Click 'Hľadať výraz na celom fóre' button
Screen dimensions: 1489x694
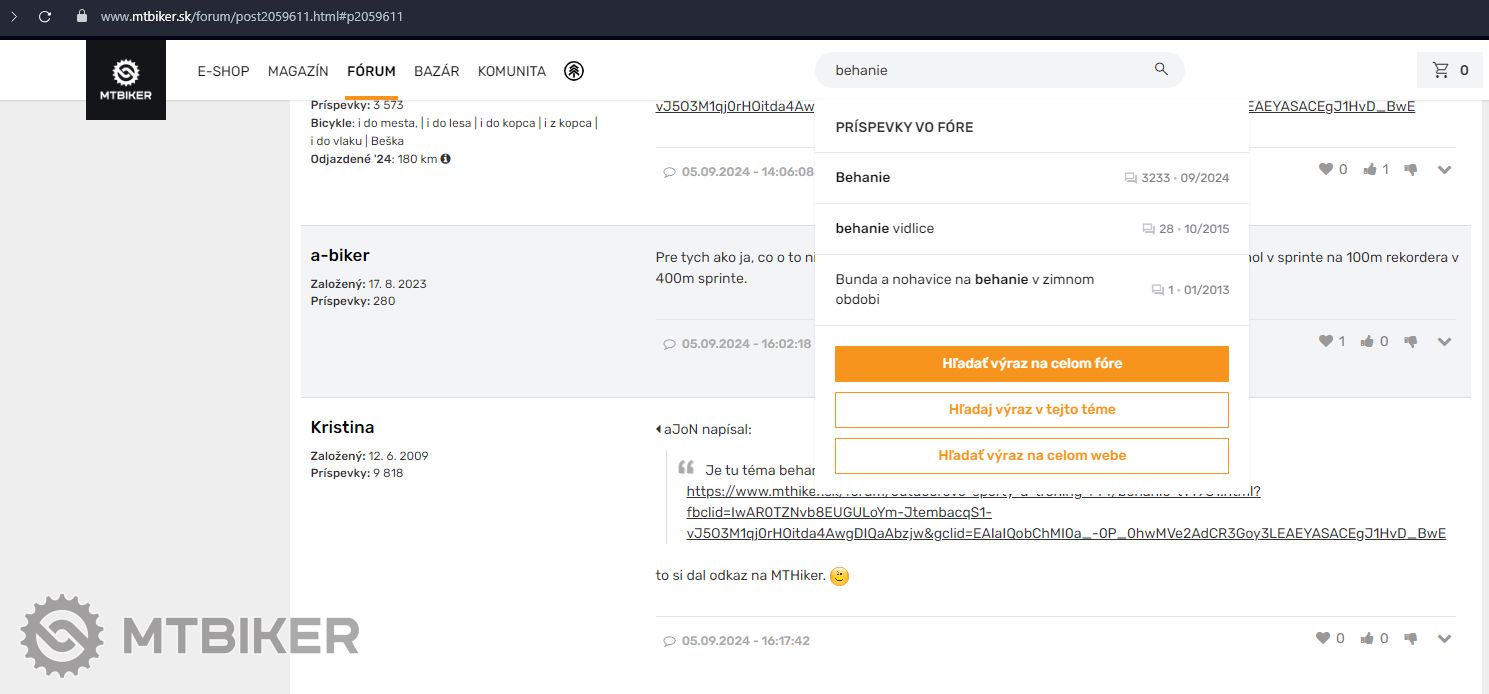coord(1031,364)
